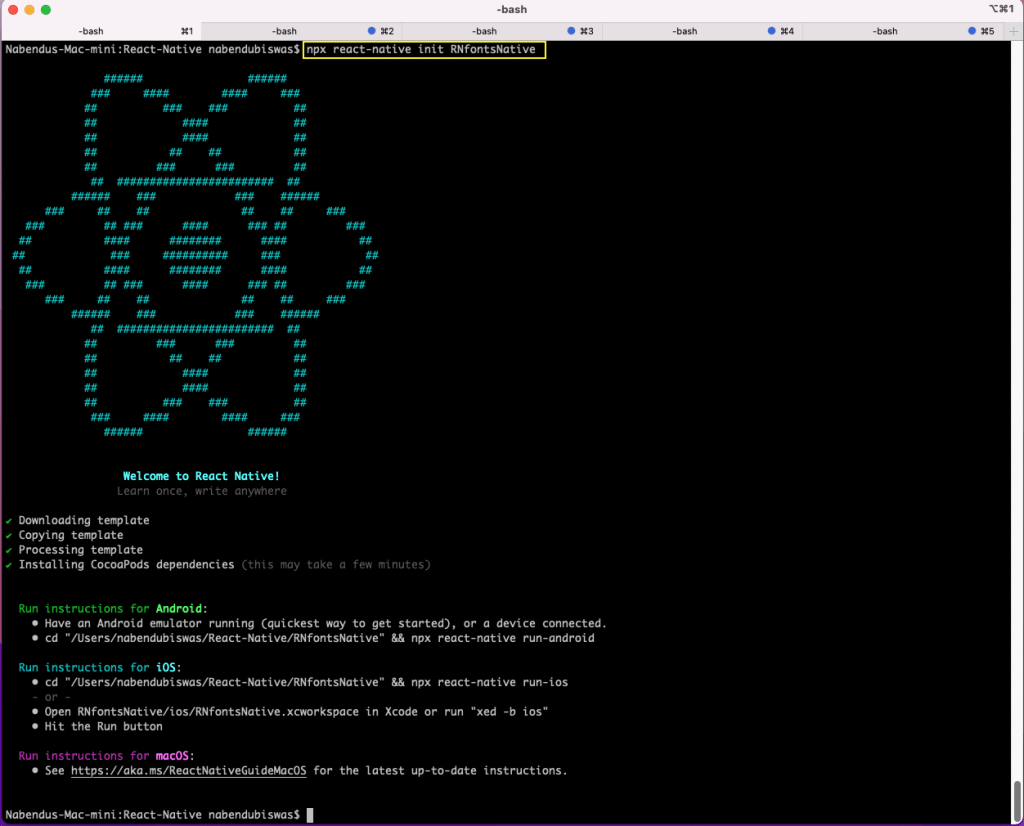The height and width of the screenshot is (826, 1024).
Task: Click the blue dot on the ⌘5 tab
Action: 970,30
